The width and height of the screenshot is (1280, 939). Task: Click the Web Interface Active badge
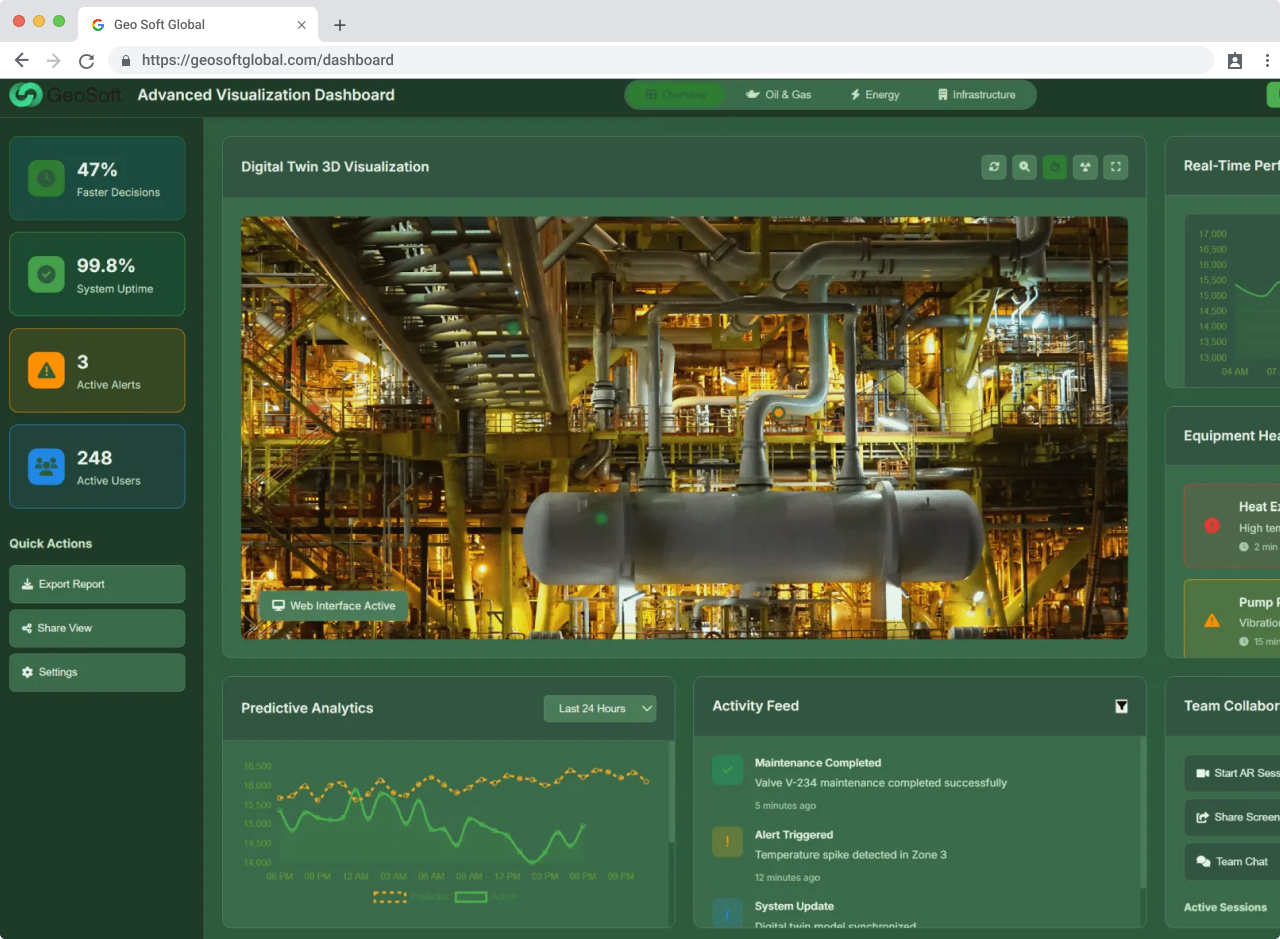[333, 606]
